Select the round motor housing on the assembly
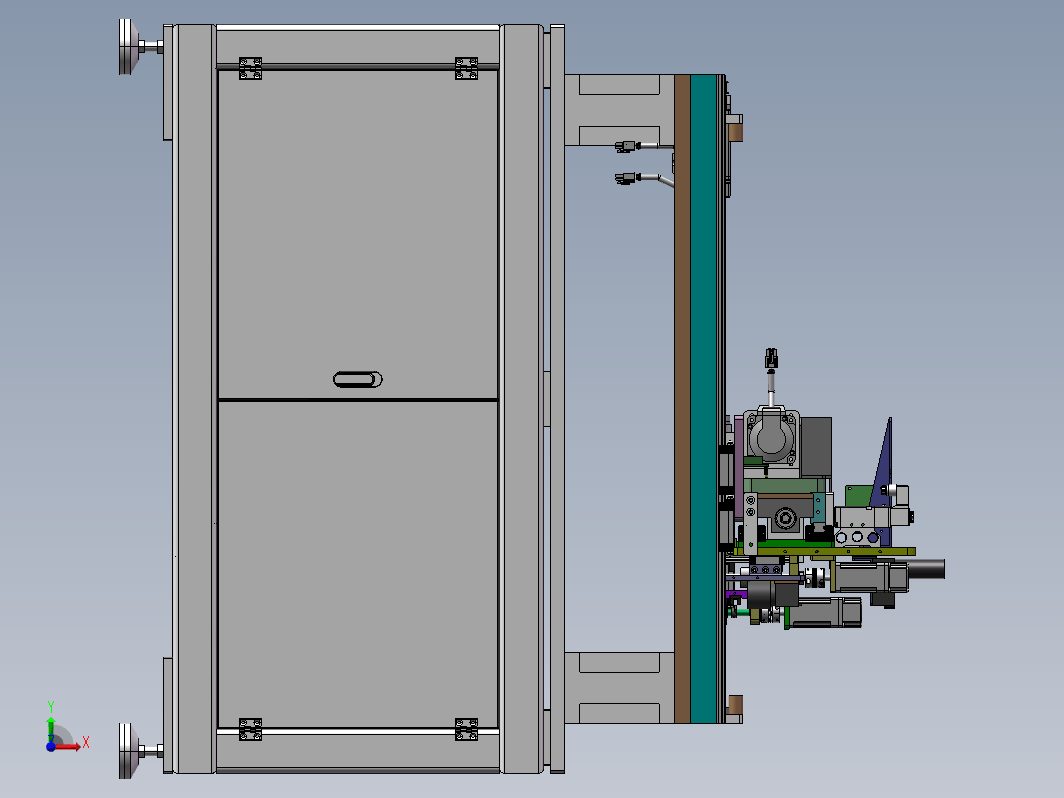1064x798 pixels. tap(772, 436)
